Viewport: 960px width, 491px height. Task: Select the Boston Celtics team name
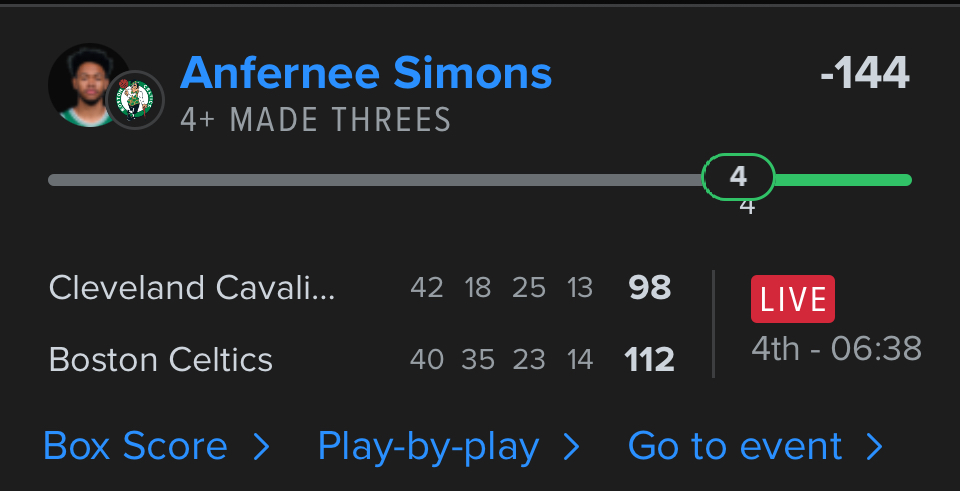click(160, 359)
